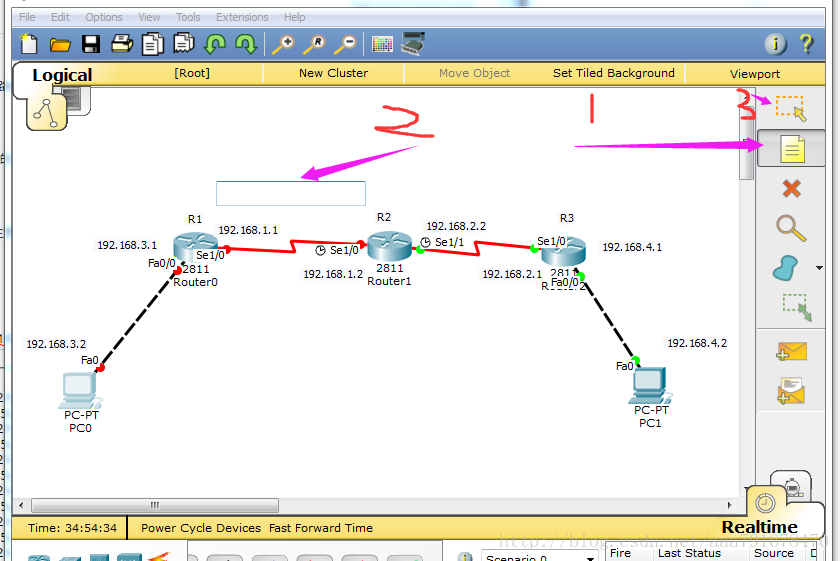Click the Zoom Out magnifier icon
Image resolution: width=840 pixels, height=561 pixels.
[x=345, y=44]
